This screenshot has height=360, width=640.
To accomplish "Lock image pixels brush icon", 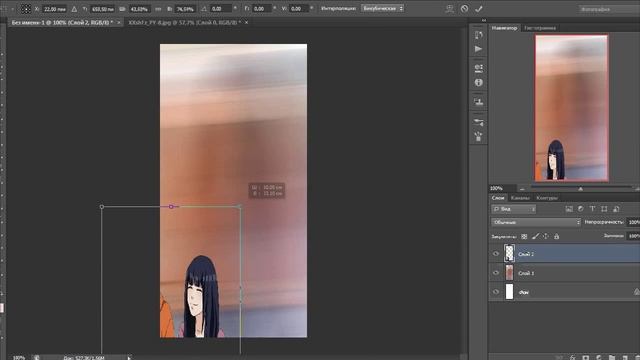I will pyautogui.click(x=536, y=236).
